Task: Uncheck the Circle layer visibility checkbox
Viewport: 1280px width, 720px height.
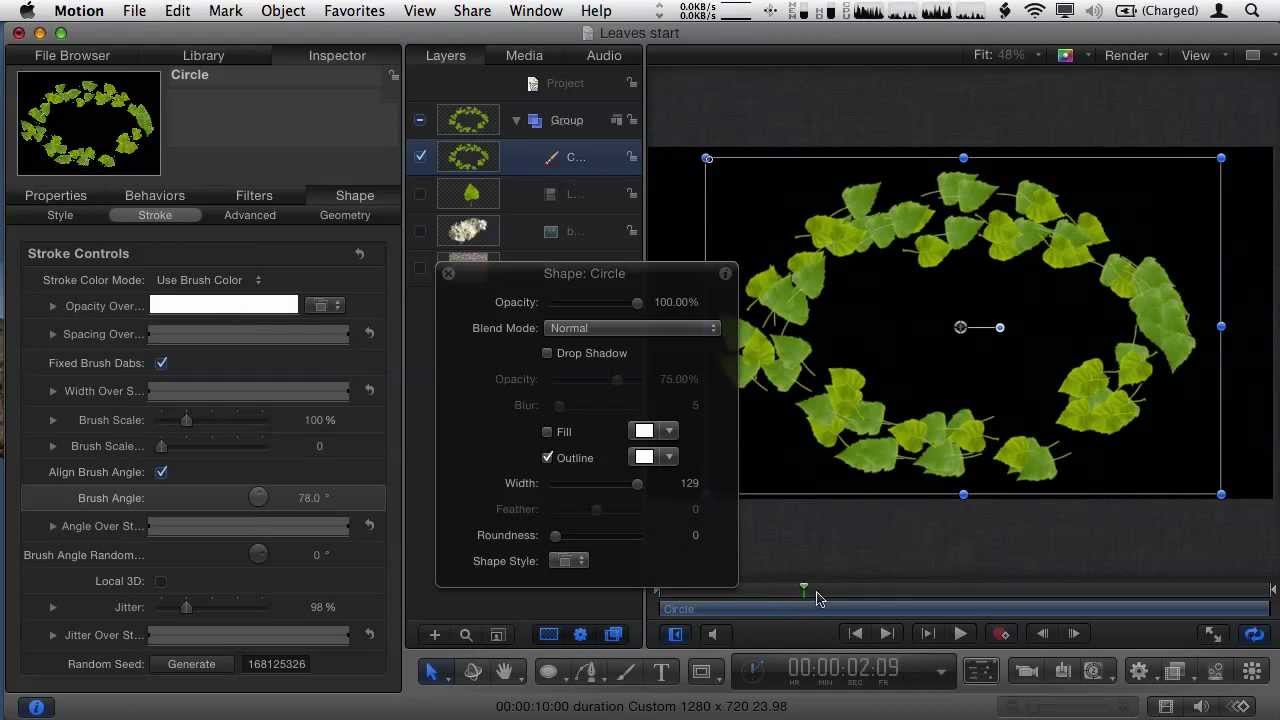Action: 420,156
